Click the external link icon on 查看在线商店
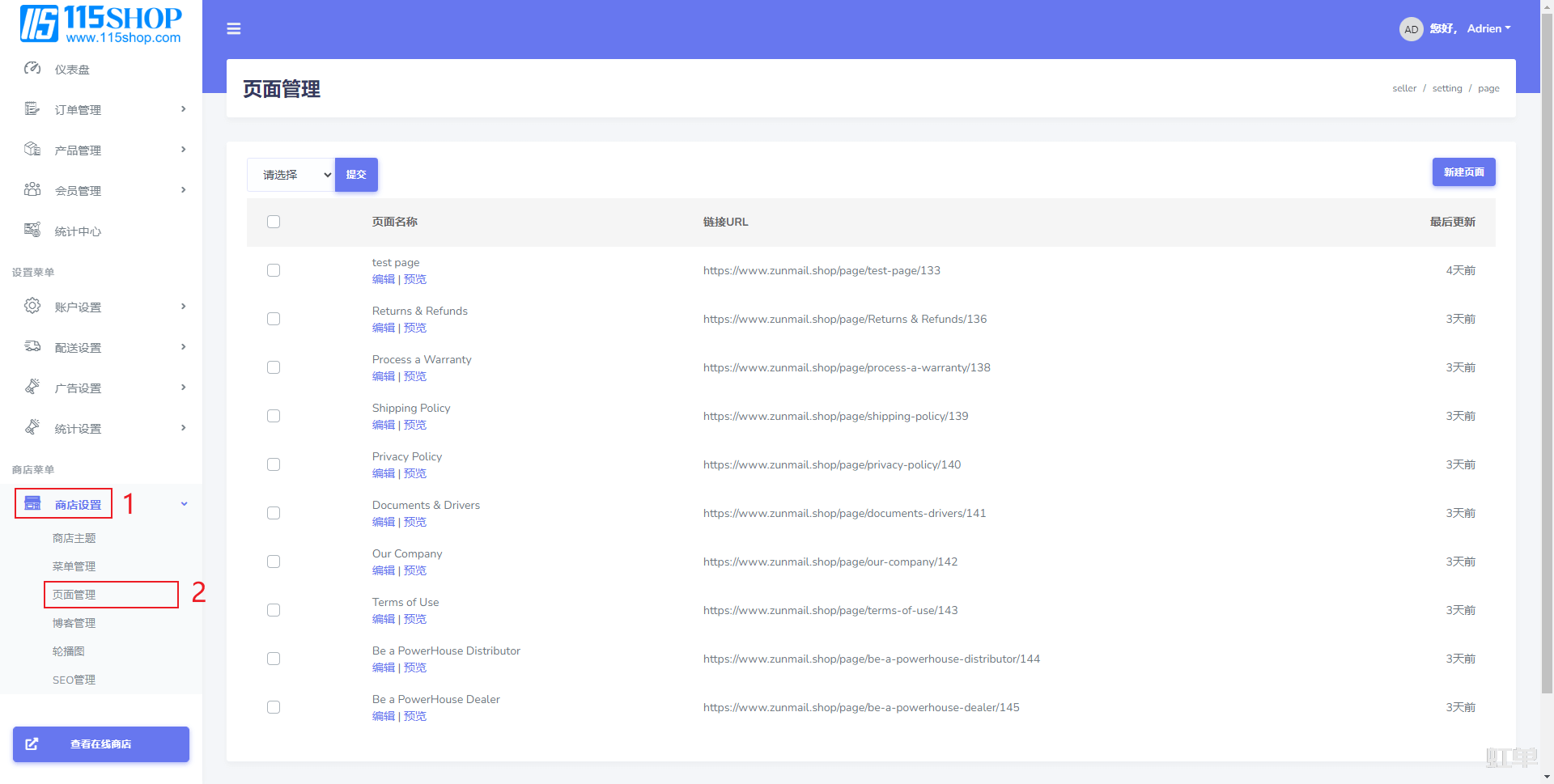Image resolution: width=1554 pixels, height=784 pixels. tap(32, 744)
